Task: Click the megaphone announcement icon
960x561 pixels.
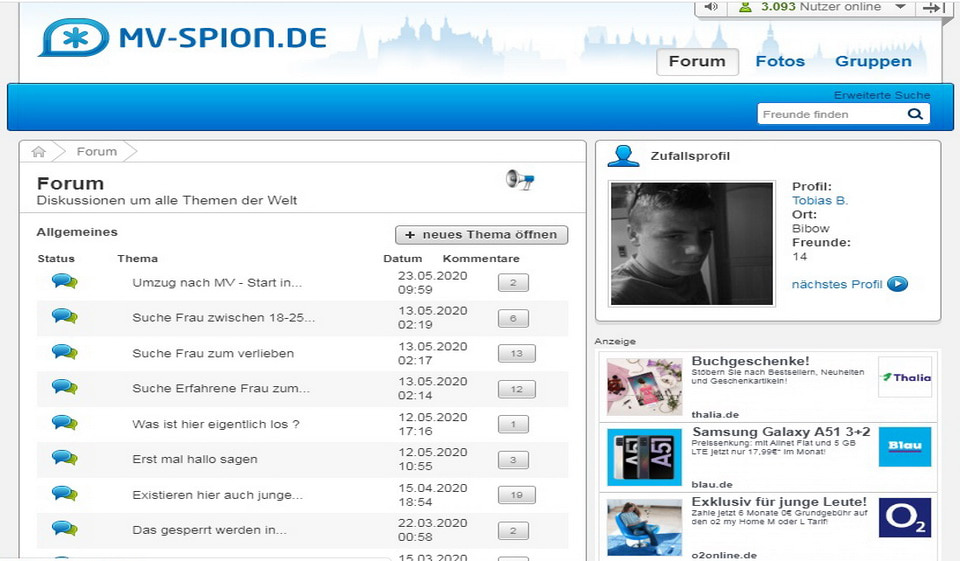Action: [519, 180]
